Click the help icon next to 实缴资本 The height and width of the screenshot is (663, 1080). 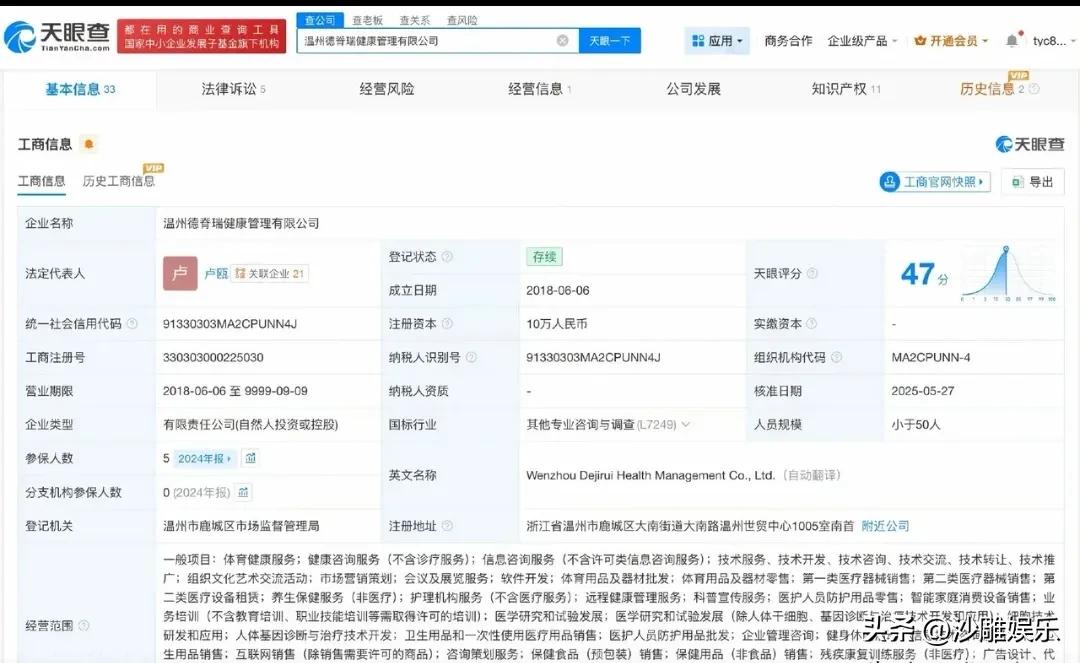[811, 324]
